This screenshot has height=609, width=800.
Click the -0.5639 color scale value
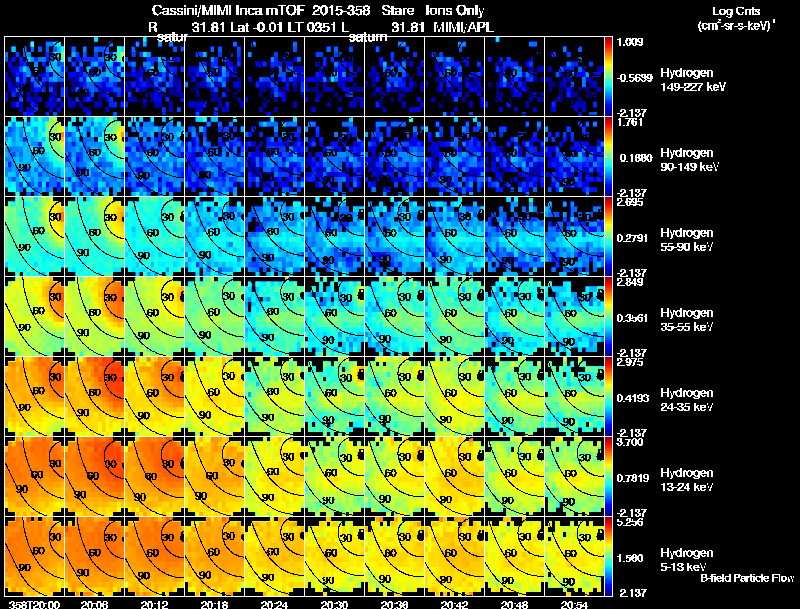634,78
